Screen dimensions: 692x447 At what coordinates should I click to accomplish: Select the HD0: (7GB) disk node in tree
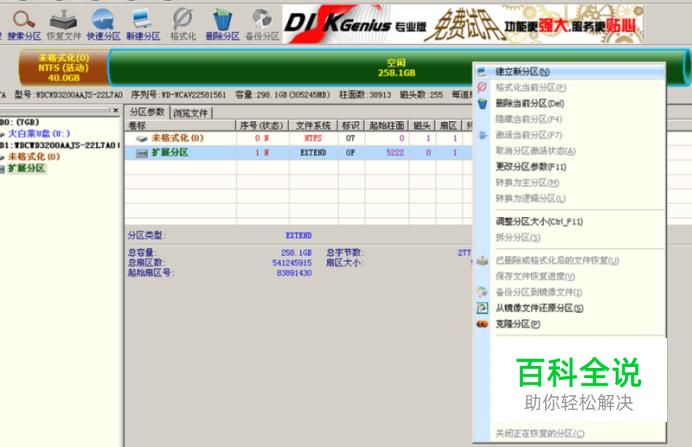coord(19,122)
